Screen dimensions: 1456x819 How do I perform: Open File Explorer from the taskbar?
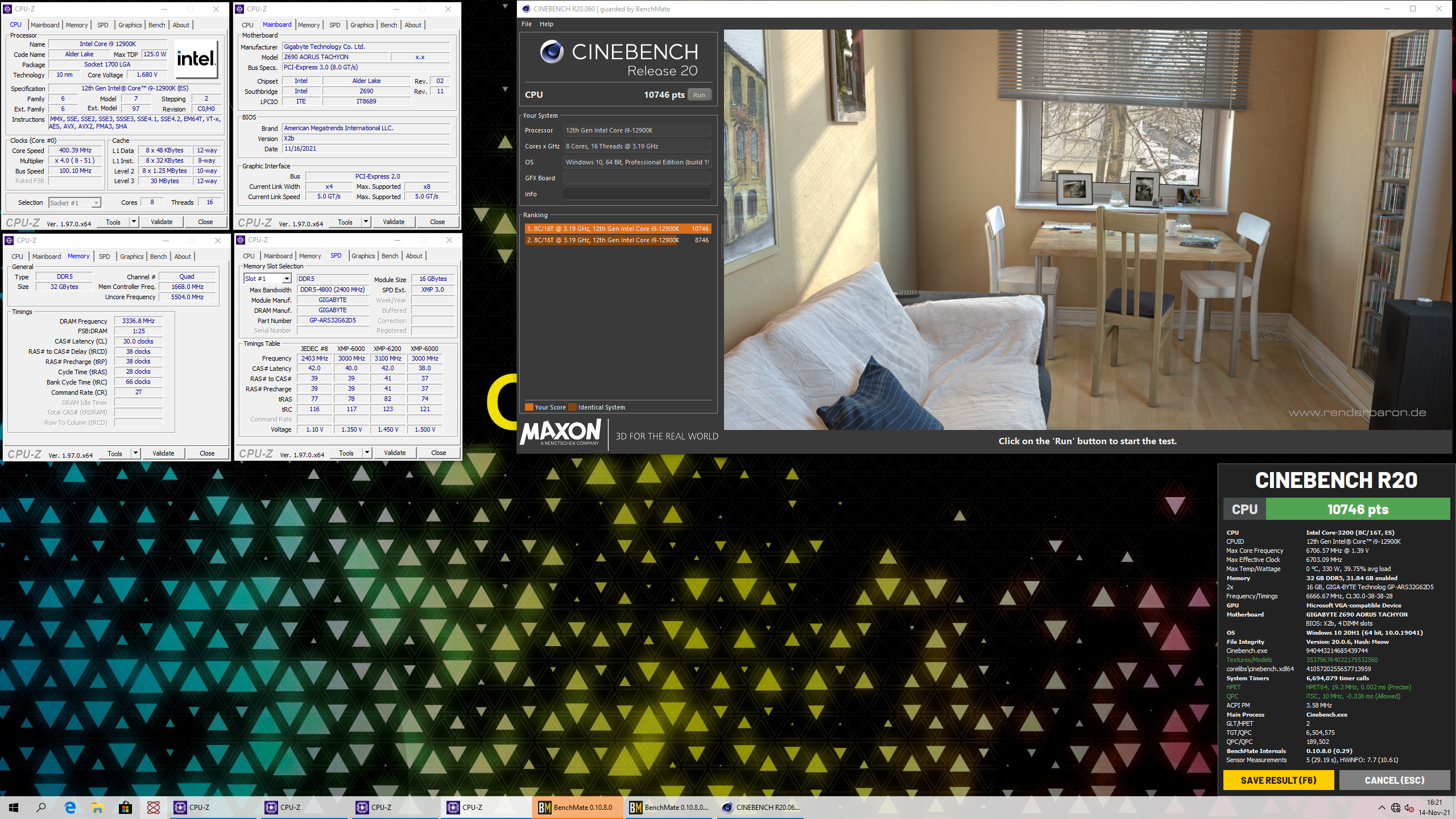(x=97, y=807)
